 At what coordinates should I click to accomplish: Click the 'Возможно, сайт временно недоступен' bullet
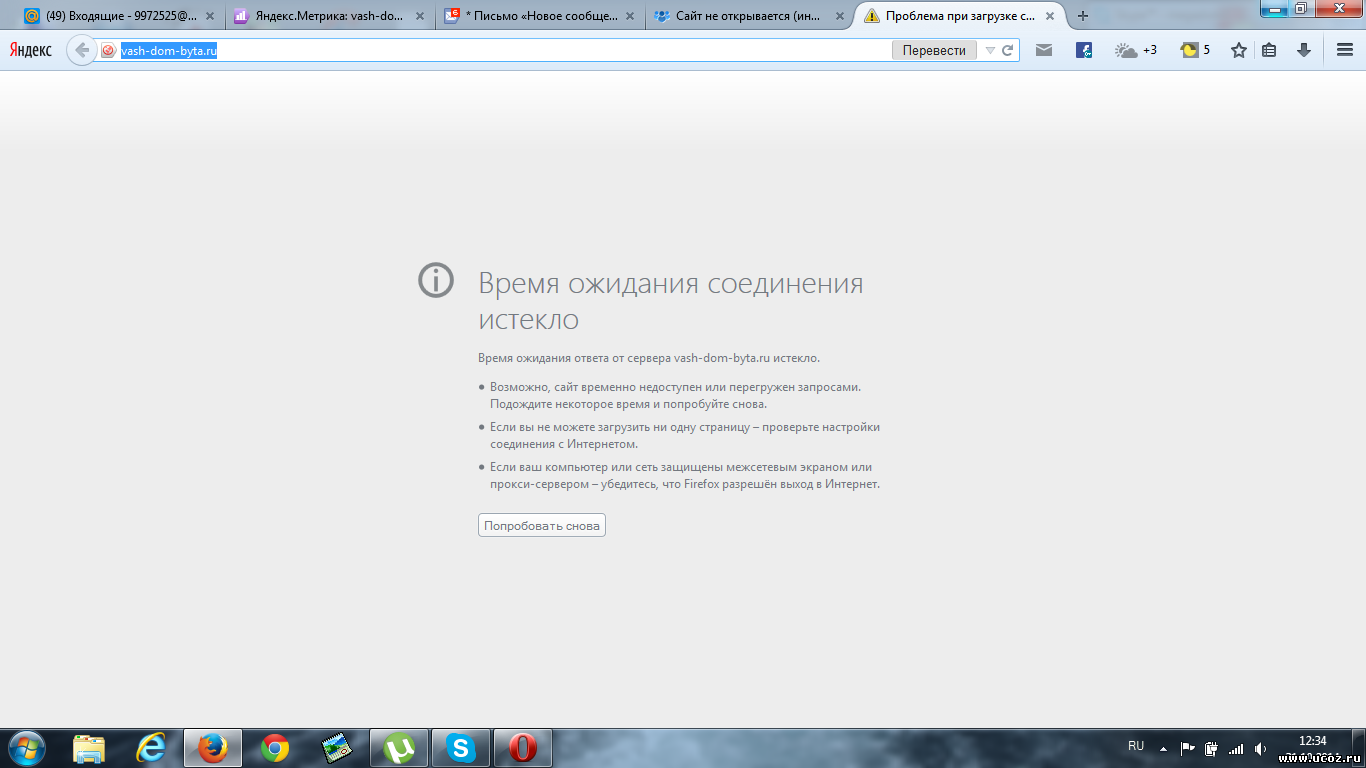pos(675,395)
